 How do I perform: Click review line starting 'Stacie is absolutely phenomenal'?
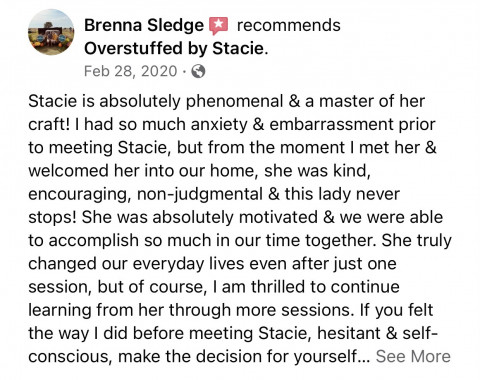(x=227, y=101)
